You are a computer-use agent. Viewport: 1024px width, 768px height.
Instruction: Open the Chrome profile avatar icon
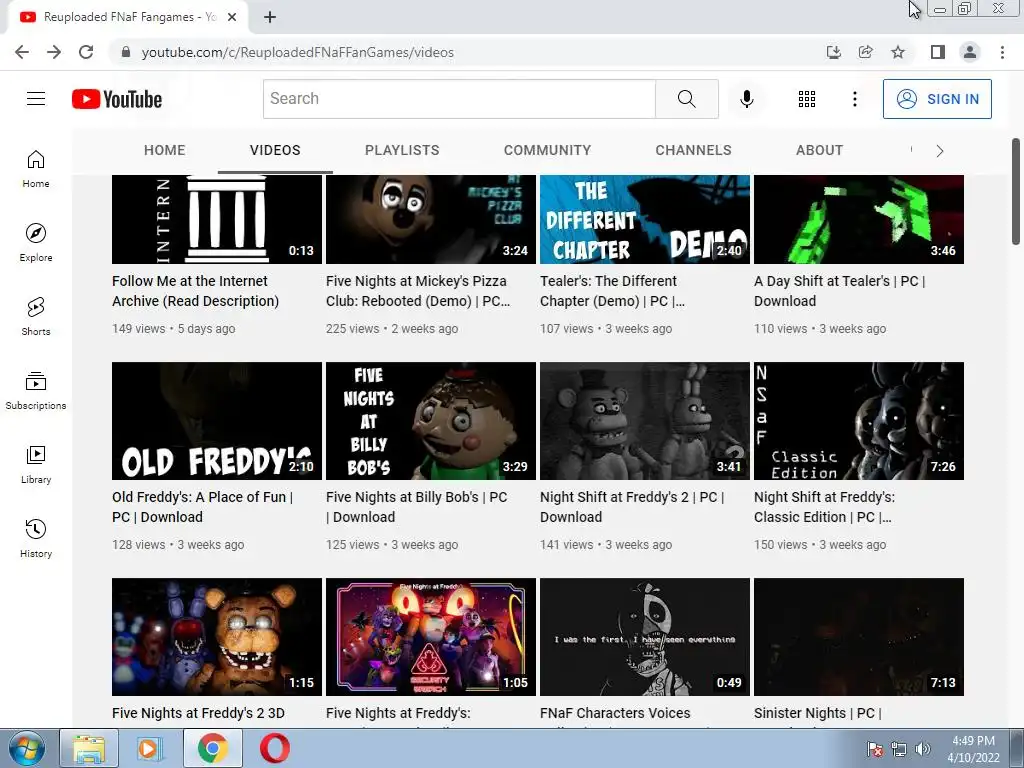(970, 52)
